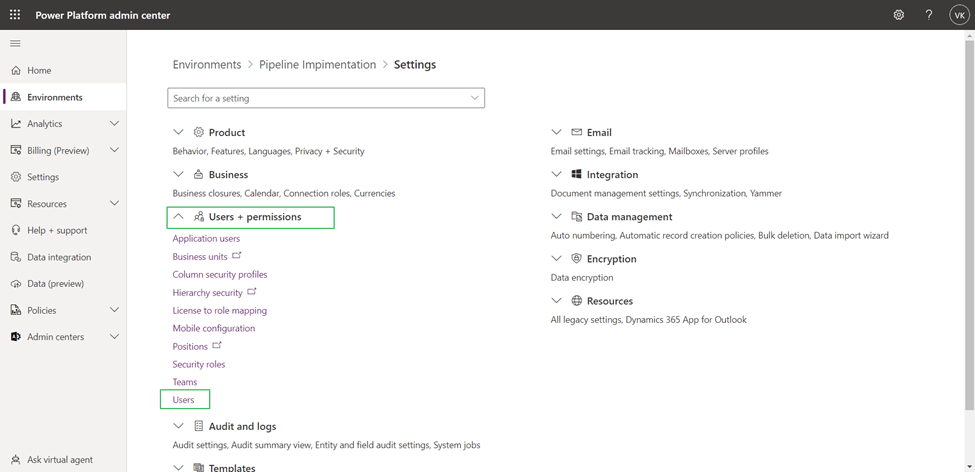Select Help + support in sidebar
The image size is (975, 472).
click(57, 230)
